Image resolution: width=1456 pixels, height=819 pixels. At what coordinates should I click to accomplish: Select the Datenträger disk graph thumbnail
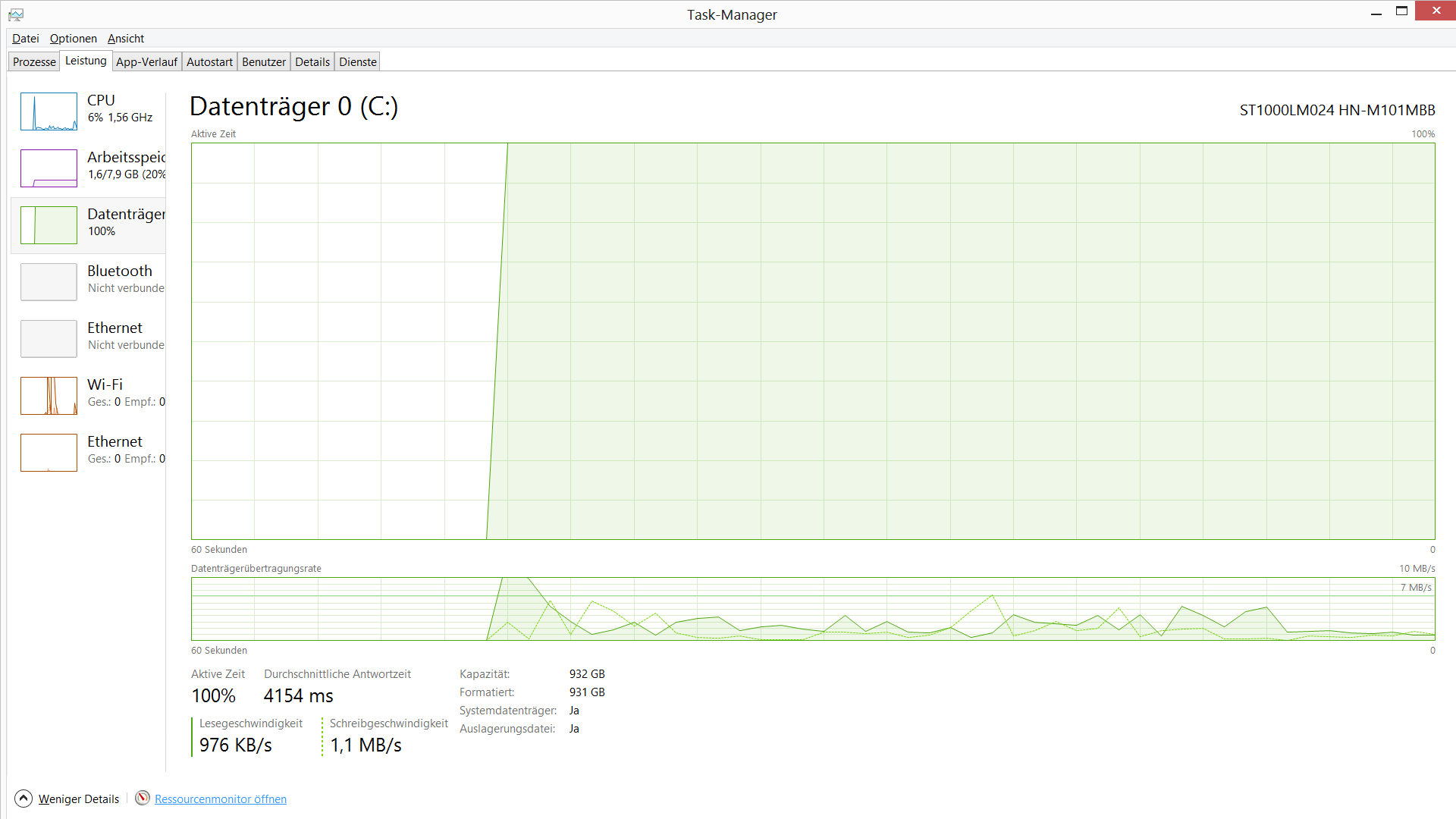[x=49, y=225]
